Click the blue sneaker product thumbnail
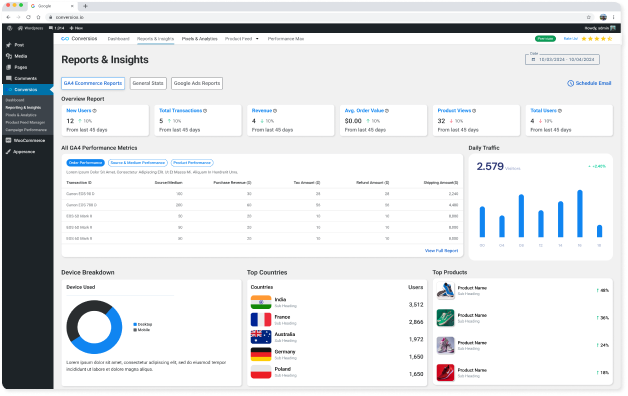Image resolution: width=628 pixels, height=396 pixels. coord(445,291)
